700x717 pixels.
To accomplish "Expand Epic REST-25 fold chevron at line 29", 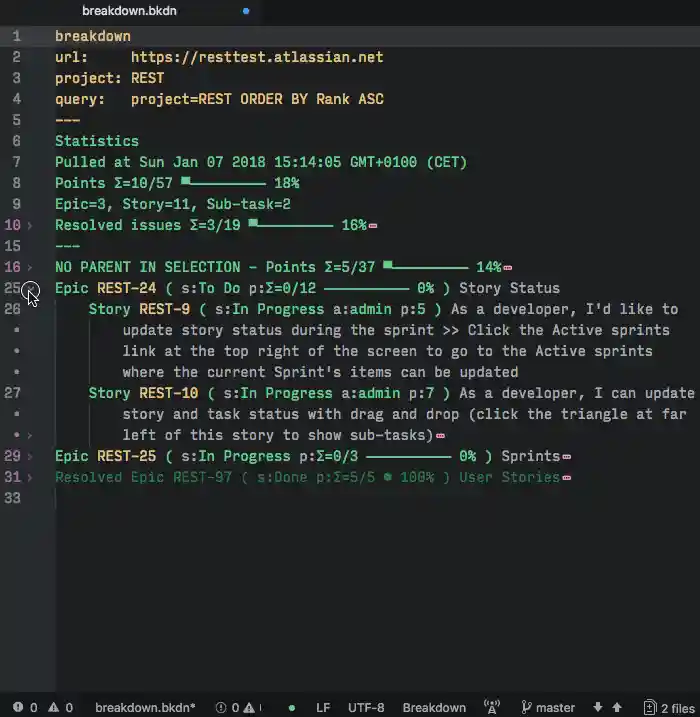I will click(x=30, y=456).
